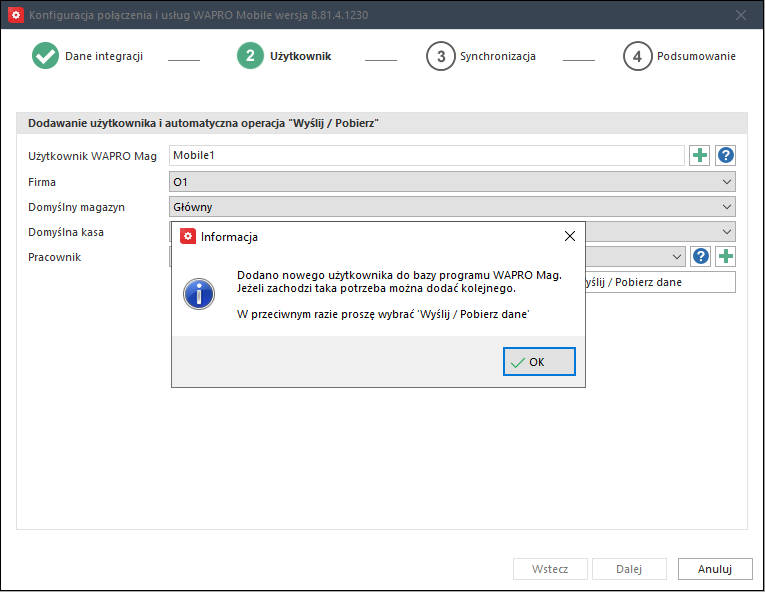Click step 2 circle icon for Użytkownik
The image size is (765, 592).
(x=250, y=56)
